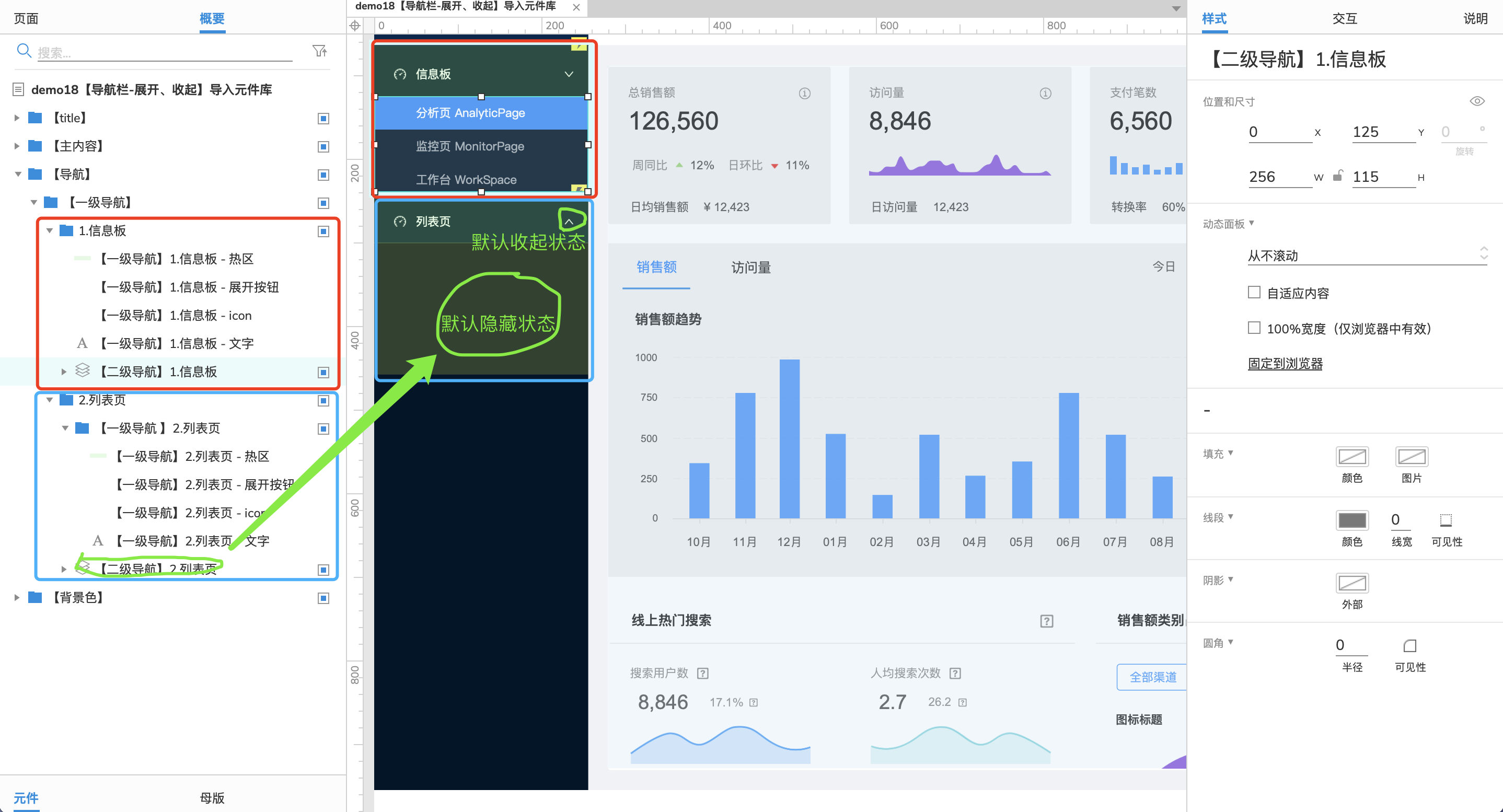Toggle view square of 2.列表页 folder row

point(323,401)
